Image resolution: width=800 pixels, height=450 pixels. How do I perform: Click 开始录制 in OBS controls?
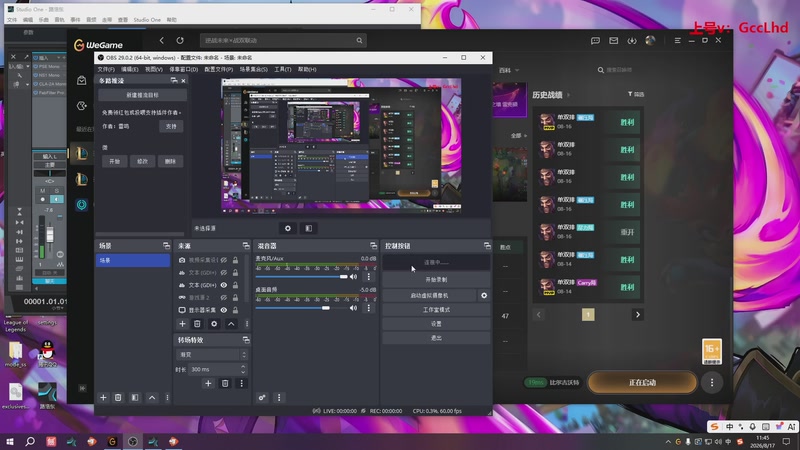436,280
